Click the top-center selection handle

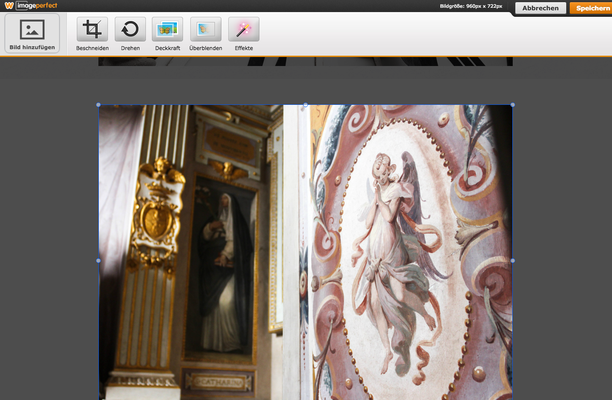click(x=305, y=105)
